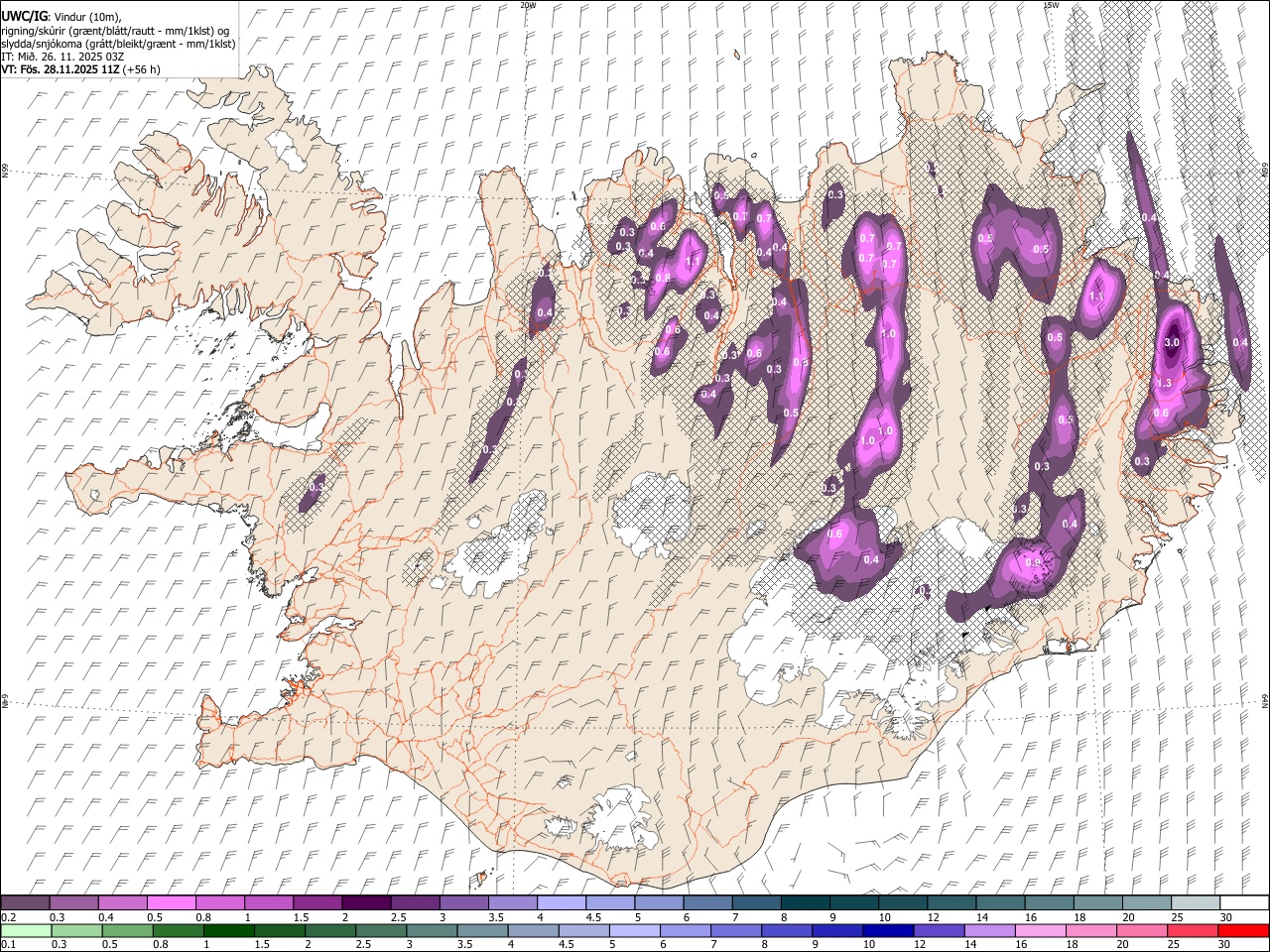Click the 'IT: Mið. 26. 11. 2025 03Z' line
This screenshot has width=1270, height=952.
point(63,57)
